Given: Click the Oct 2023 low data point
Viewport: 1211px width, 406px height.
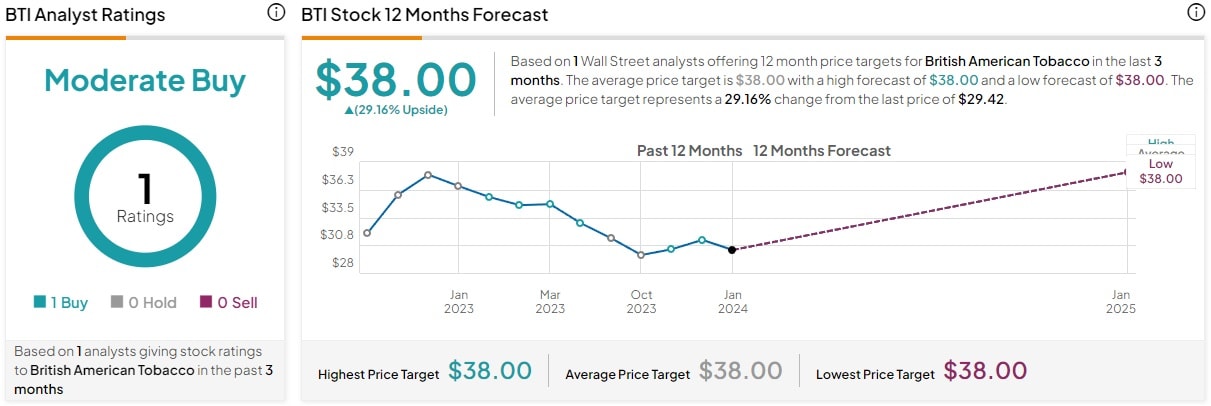Looking at the screenshot, I should click(641, 255).
